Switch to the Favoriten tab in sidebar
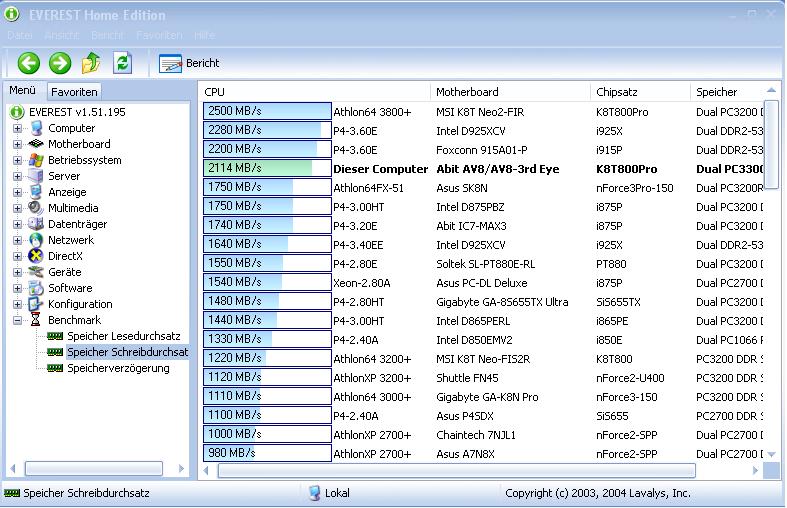 74,92
